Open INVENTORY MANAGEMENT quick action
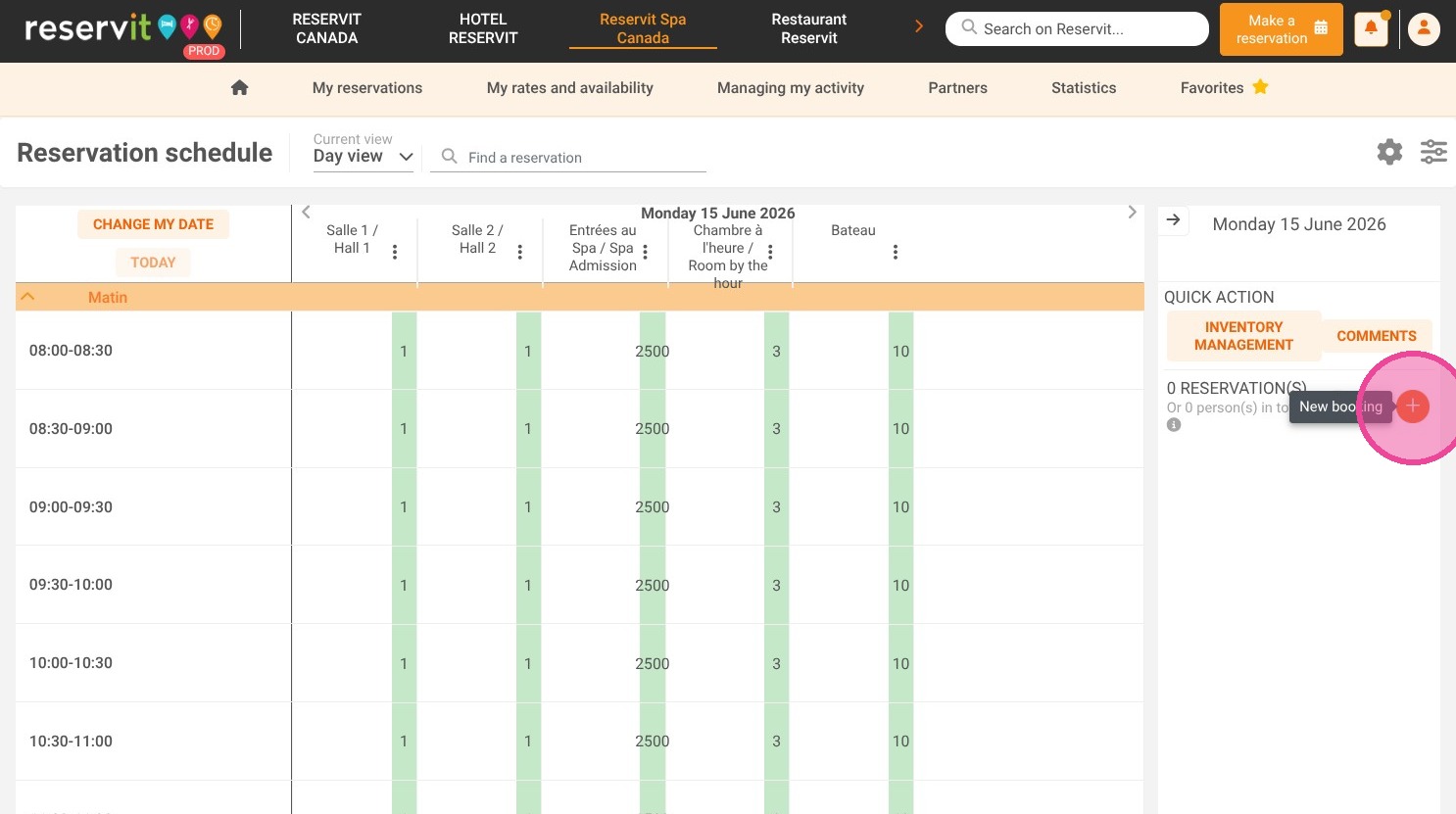 coord(1243,336)
